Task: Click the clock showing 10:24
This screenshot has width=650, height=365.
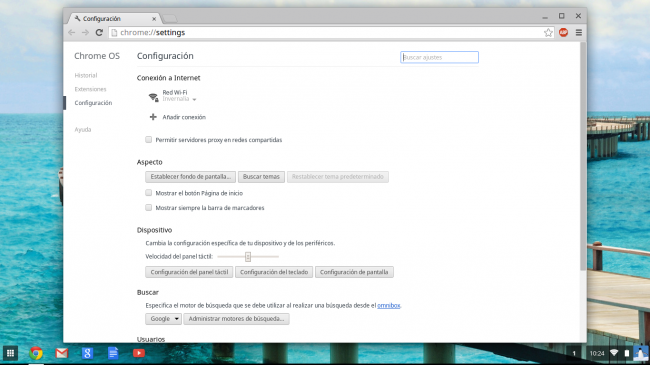Action: 597,353
